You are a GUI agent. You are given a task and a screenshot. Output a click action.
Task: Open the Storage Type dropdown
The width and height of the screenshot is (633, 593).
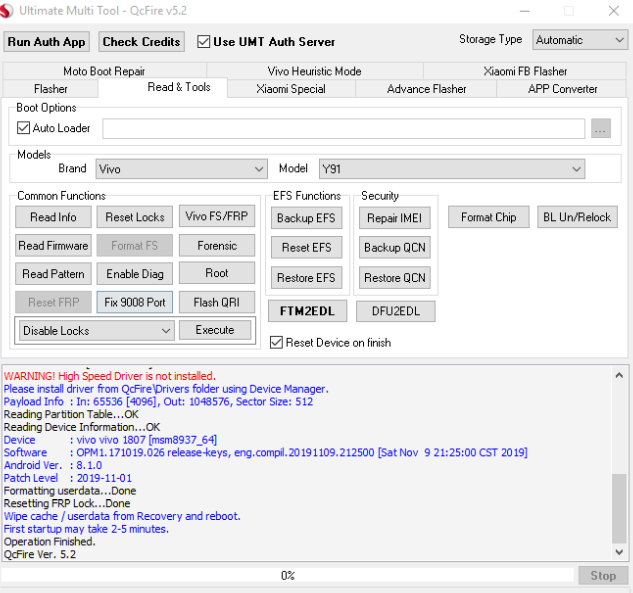click(580, 40)
